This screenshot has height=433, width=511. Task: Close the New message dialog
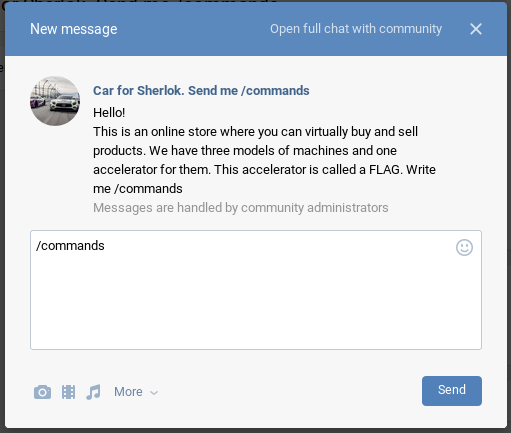click(x=476, y=29)
